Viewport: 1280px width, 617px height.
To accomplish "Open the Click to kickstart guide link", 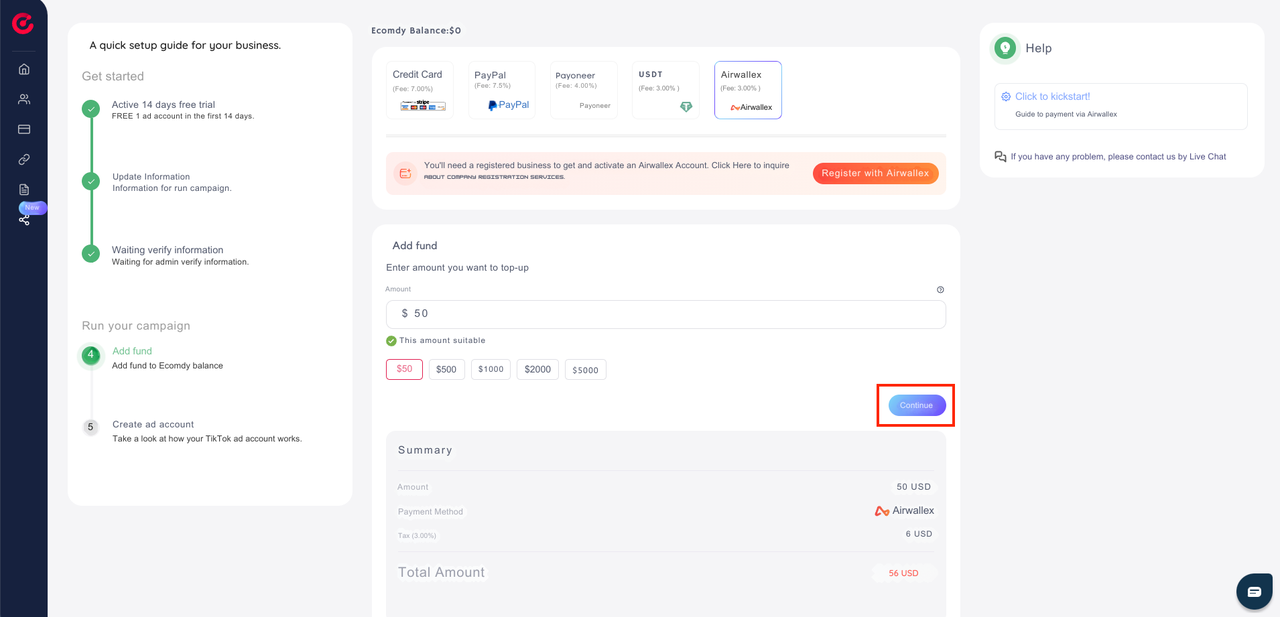I will click(x=1052, y=97).
